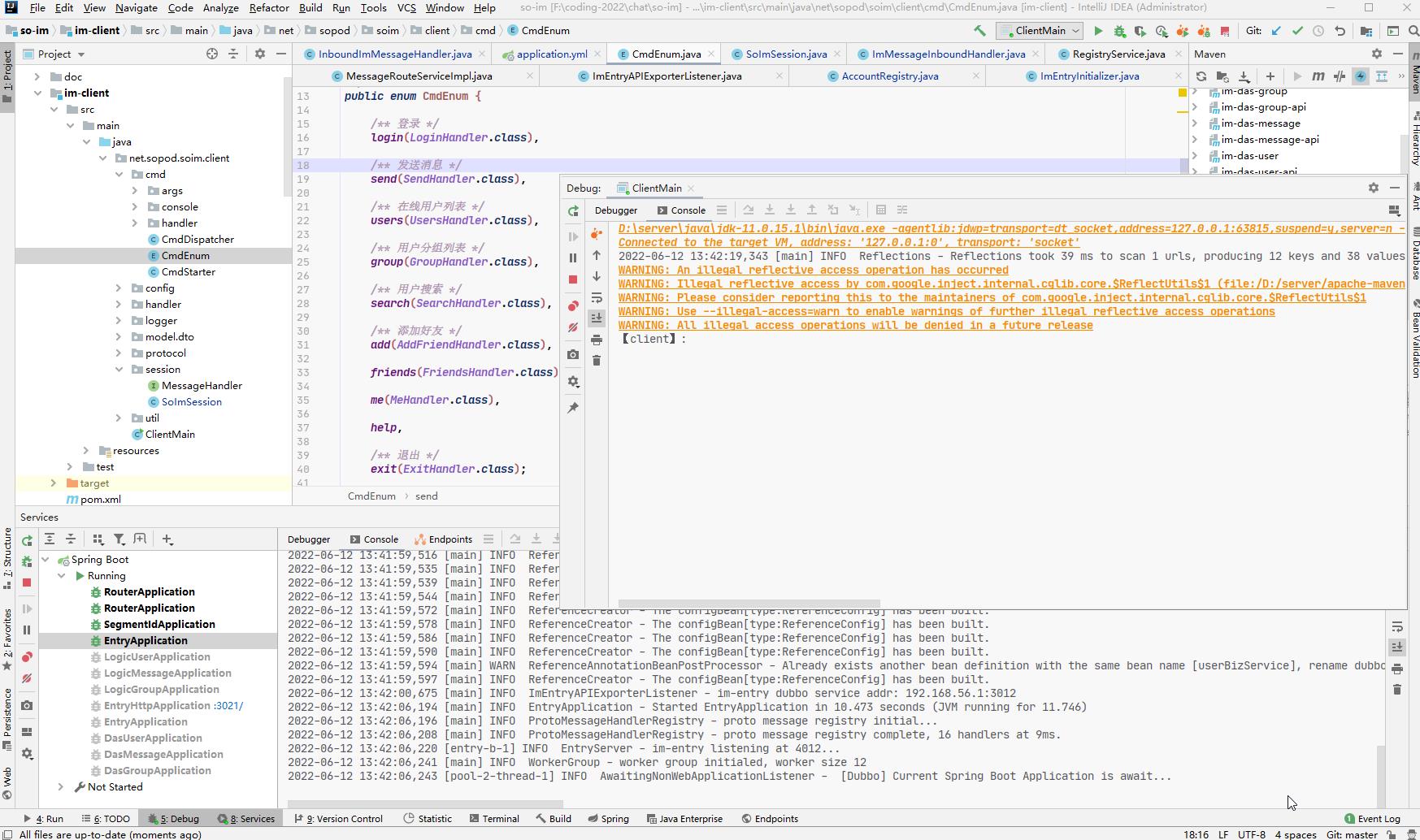Expand the doc folder node
The width and height of the screenshot is (1420, 840).
click(x=37, y=76)
